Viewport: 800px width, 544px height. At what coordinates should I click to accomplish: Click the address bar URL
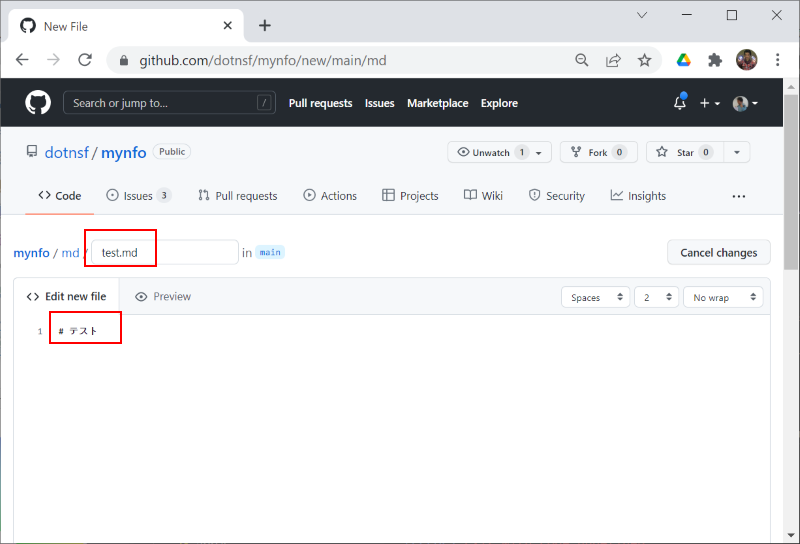tap(263, 61)
